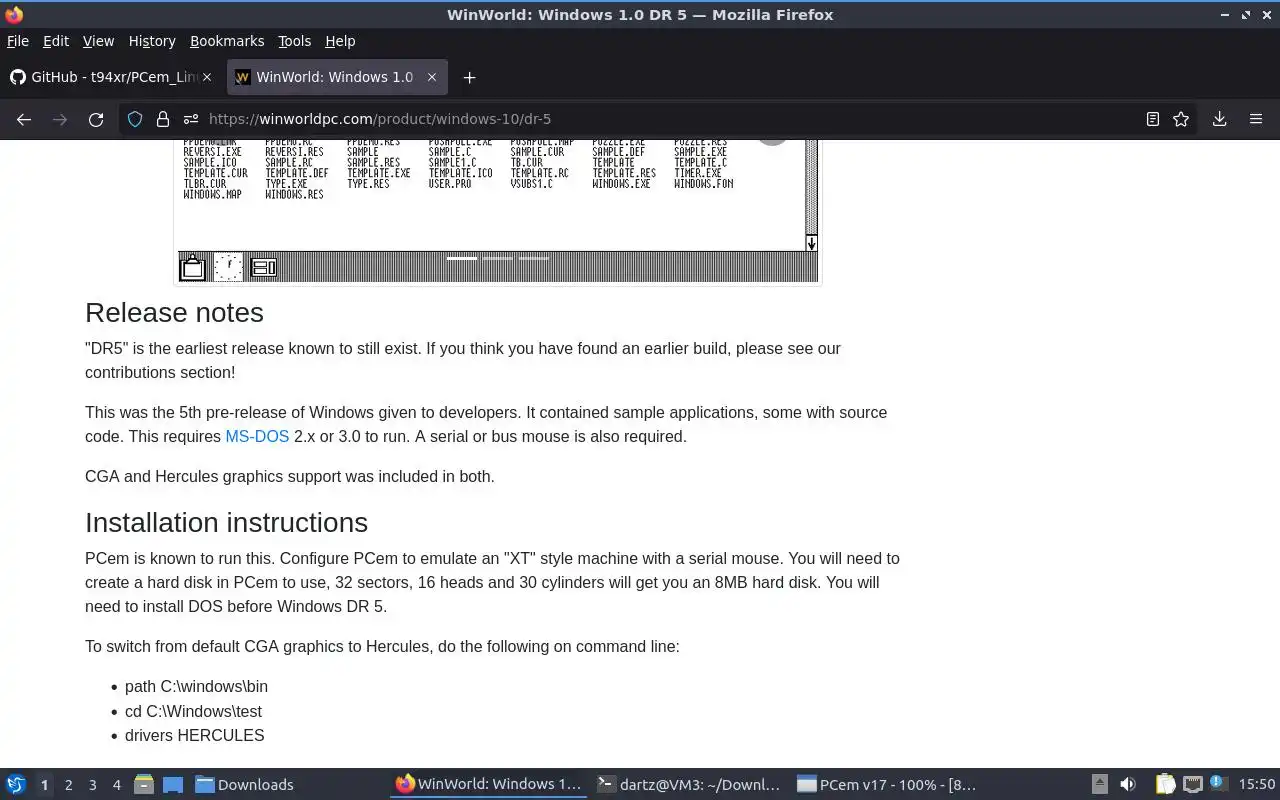Close the WinWorld: Windows 1.0 tab
Screen dimensions: 1280x800
(x=432, y=77)
